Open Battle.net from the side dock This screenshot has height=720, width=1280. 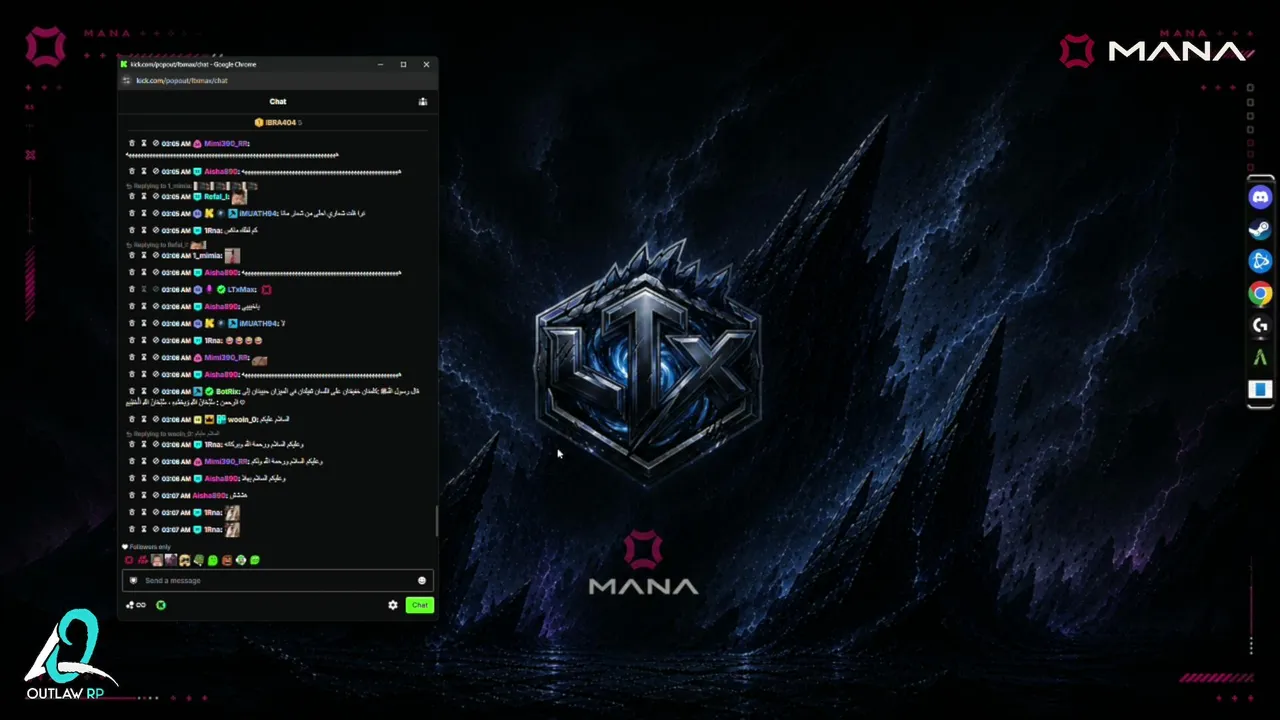coord(1260,261)
